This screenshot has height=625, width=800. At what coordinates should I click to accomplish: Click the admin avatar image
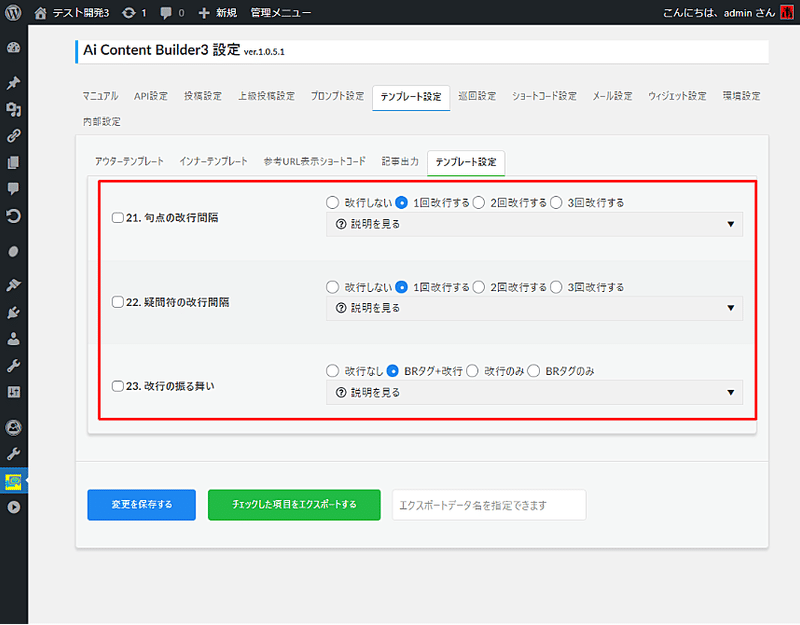(787, 12)
